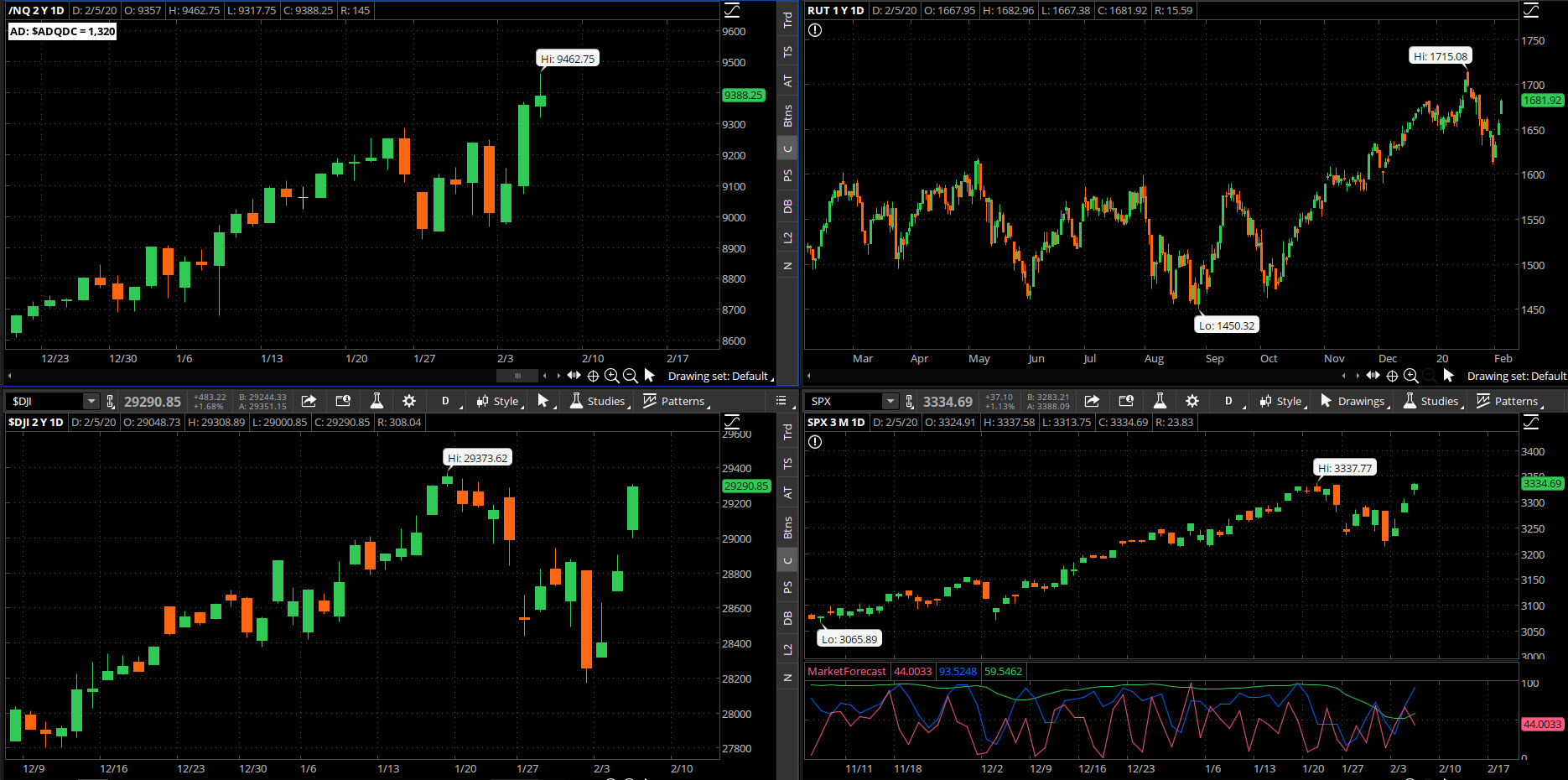Select PS tab in upper sidebar

[x=787, y=176]
